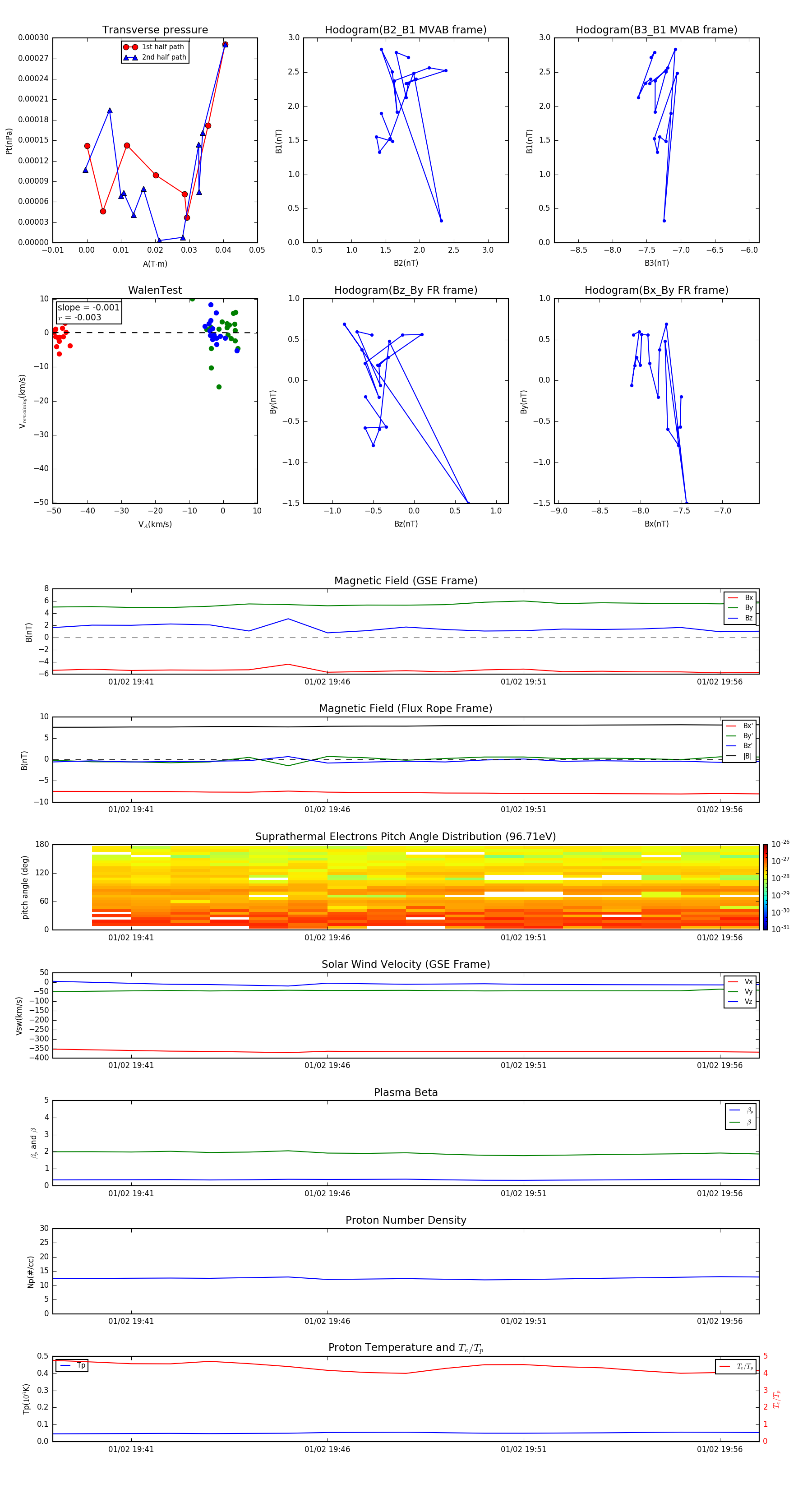The height and width of the screenshot is (1489, 812).
Task: Click the 'Proton Number Density' title
Action: coord(406,1220)
